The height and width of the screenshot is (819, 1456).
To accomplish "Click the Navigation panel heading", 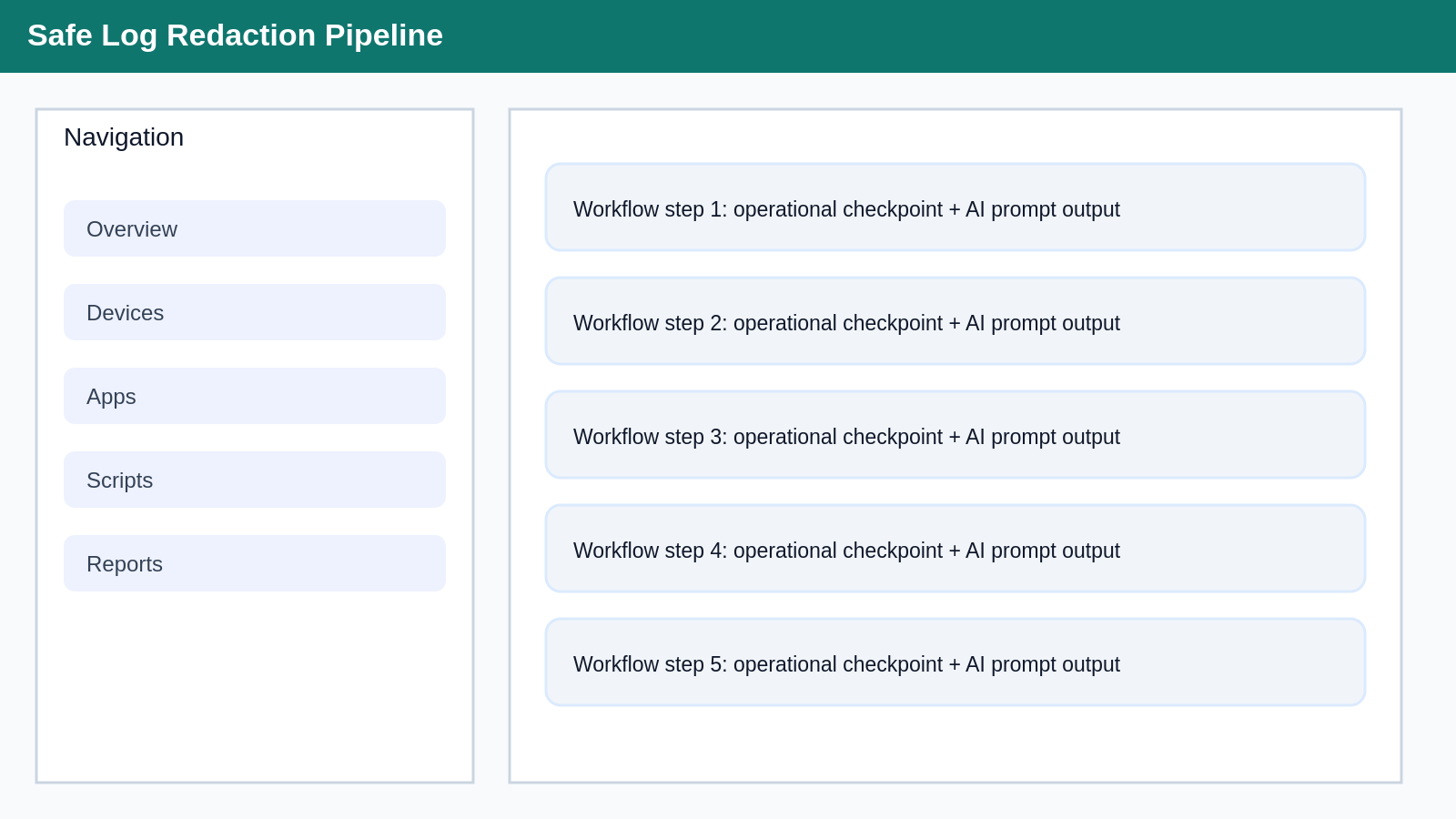I will (124, 137).
